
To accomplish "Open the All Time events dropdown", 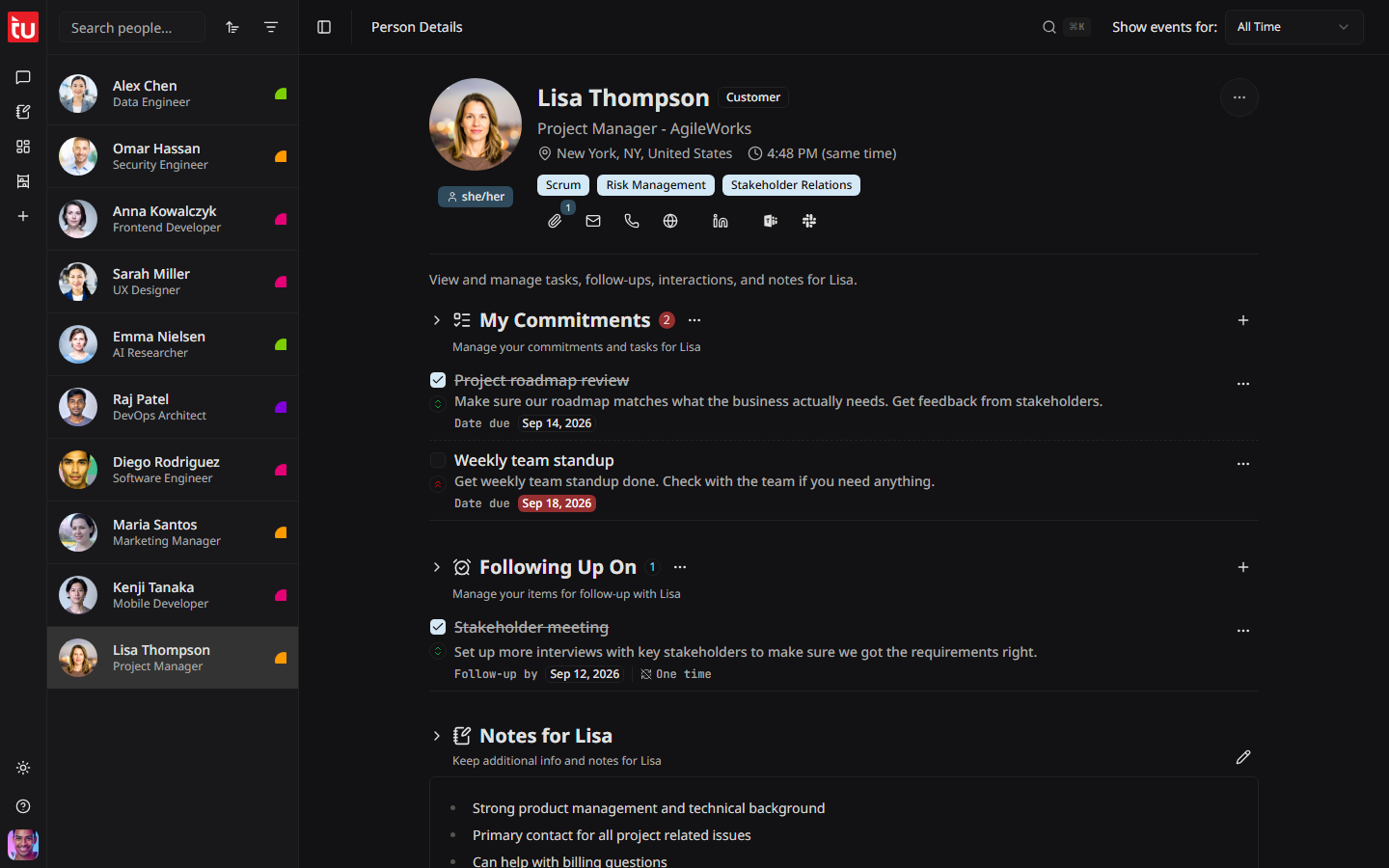I will coord(1294,27).
